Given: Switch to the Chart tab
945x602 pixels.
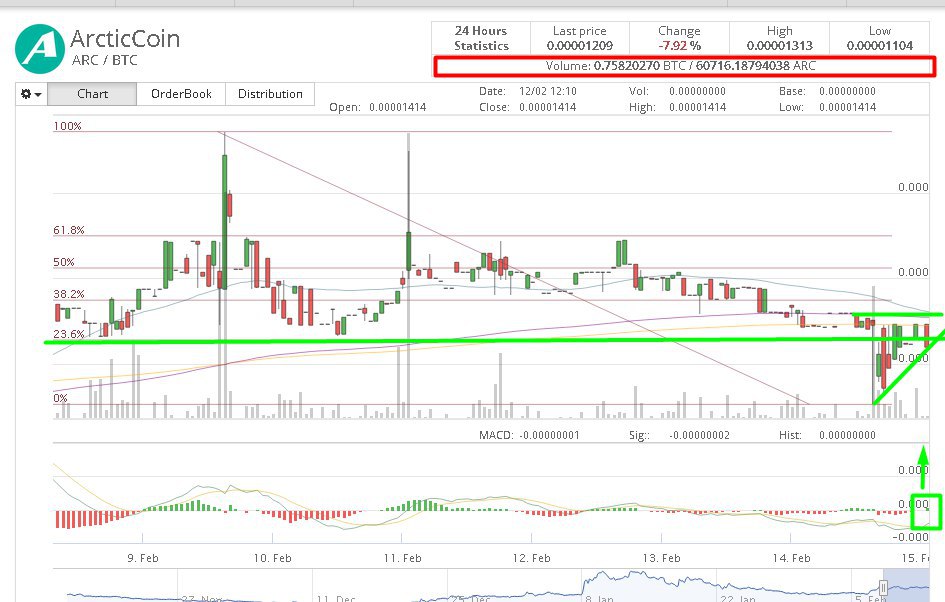Looking at the screenshot, I should pyautogui.click(x=92, y=94).
